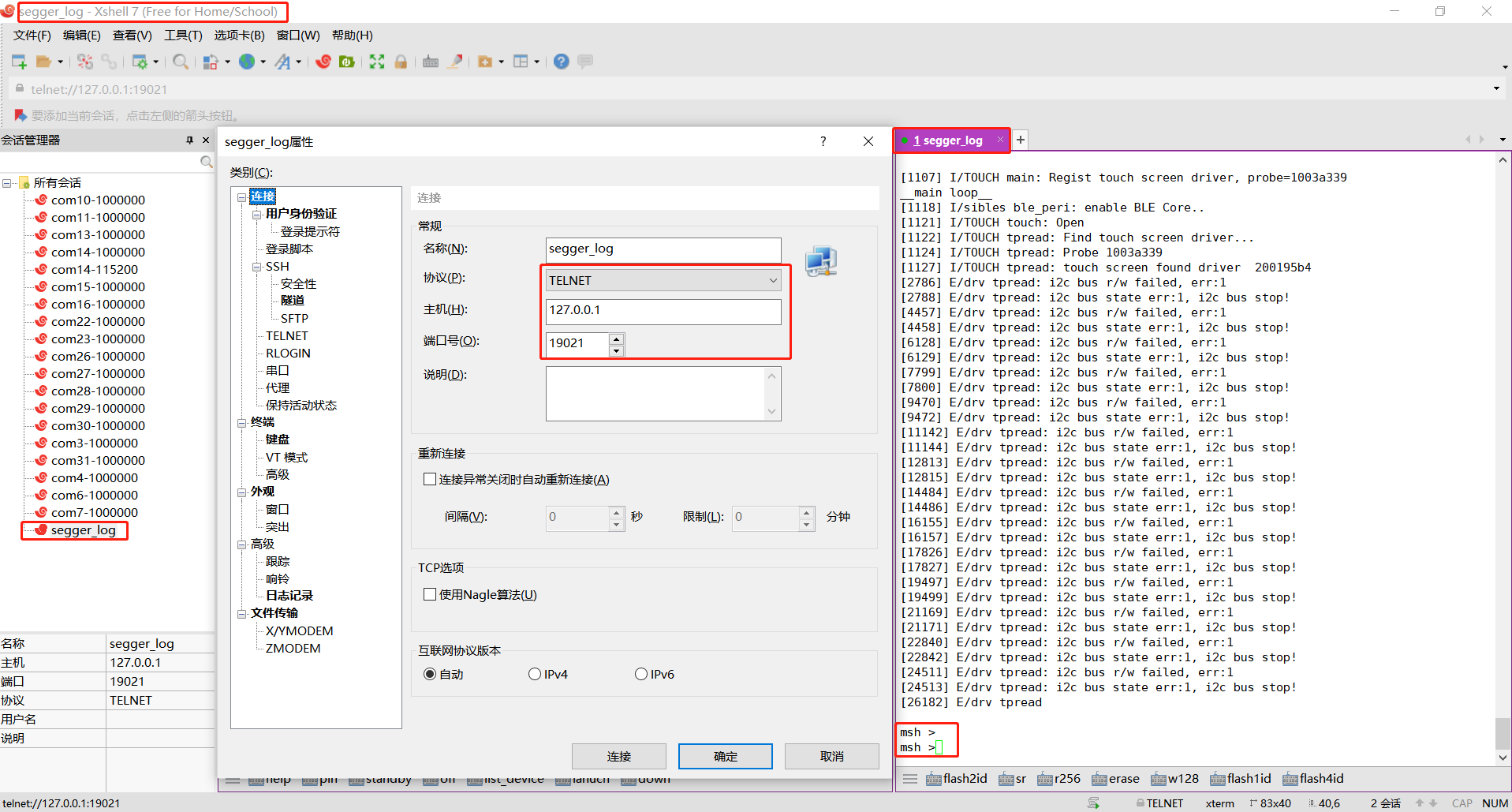
Task: Click the speech bubble feedback toolbar icon
Action: tap(585, 62)
